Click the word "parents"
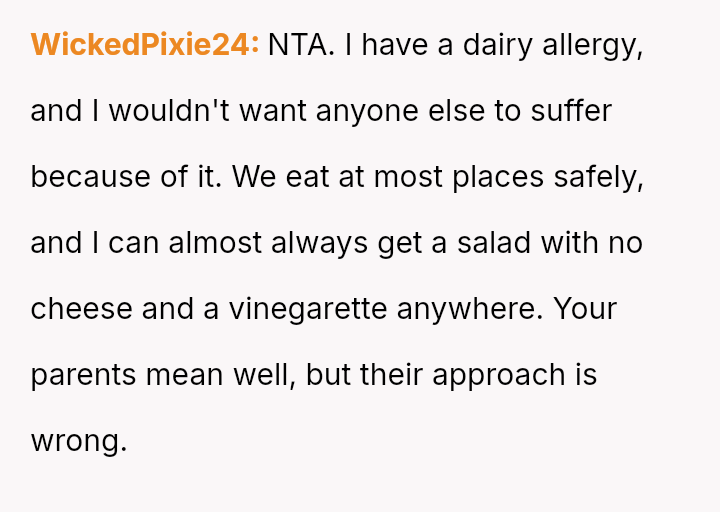720x512 pixels. coord(83,375)
